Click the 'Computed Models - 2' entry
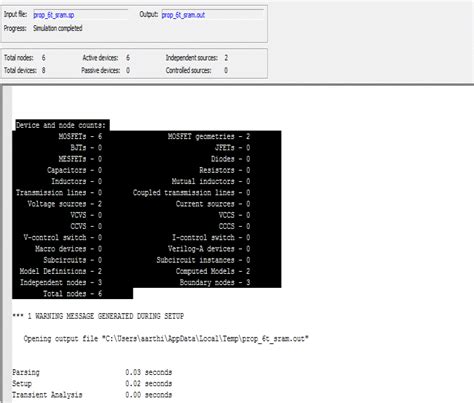 click(x=213, y=271)
